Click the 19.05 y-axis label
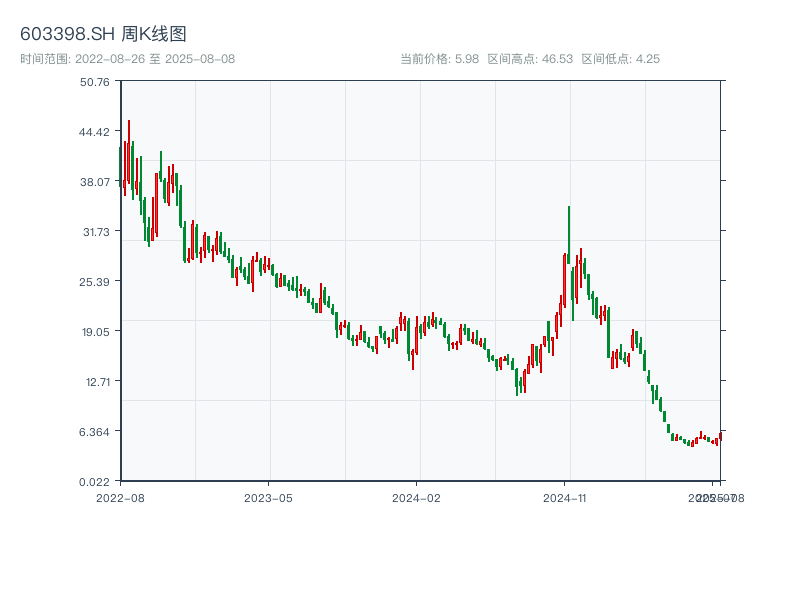 [95, 332]
